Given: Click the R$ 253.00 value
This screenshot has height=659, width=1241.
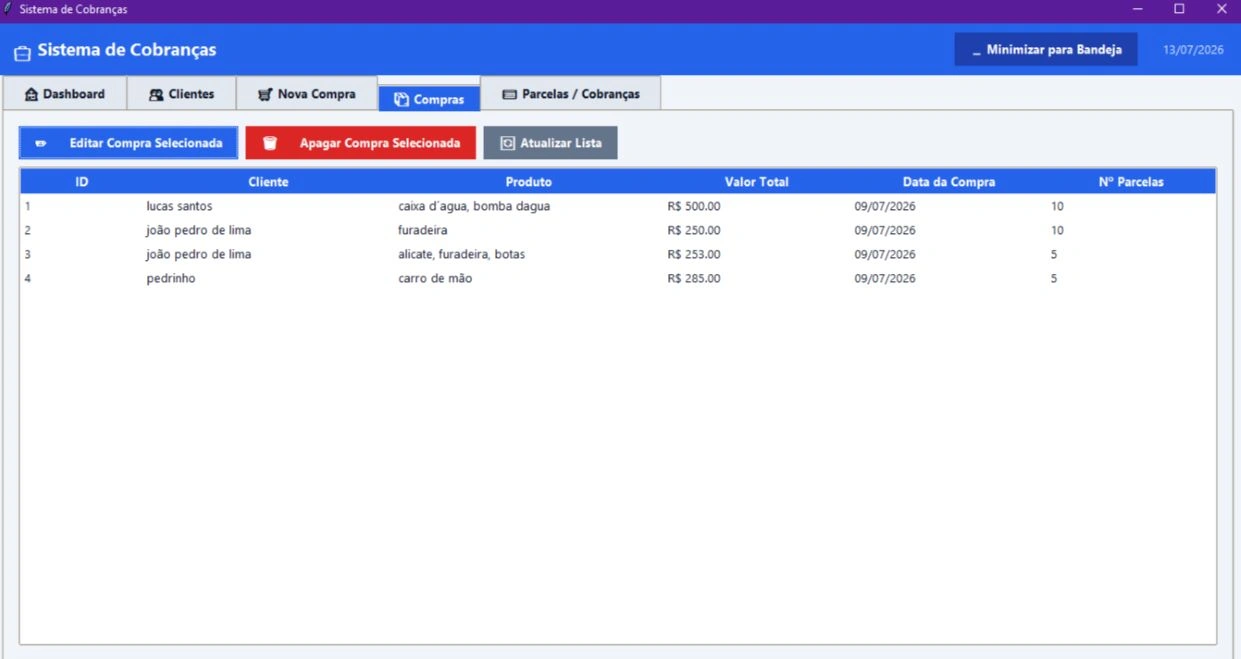Looking at the screenshot, I should [x=694, y=254].
